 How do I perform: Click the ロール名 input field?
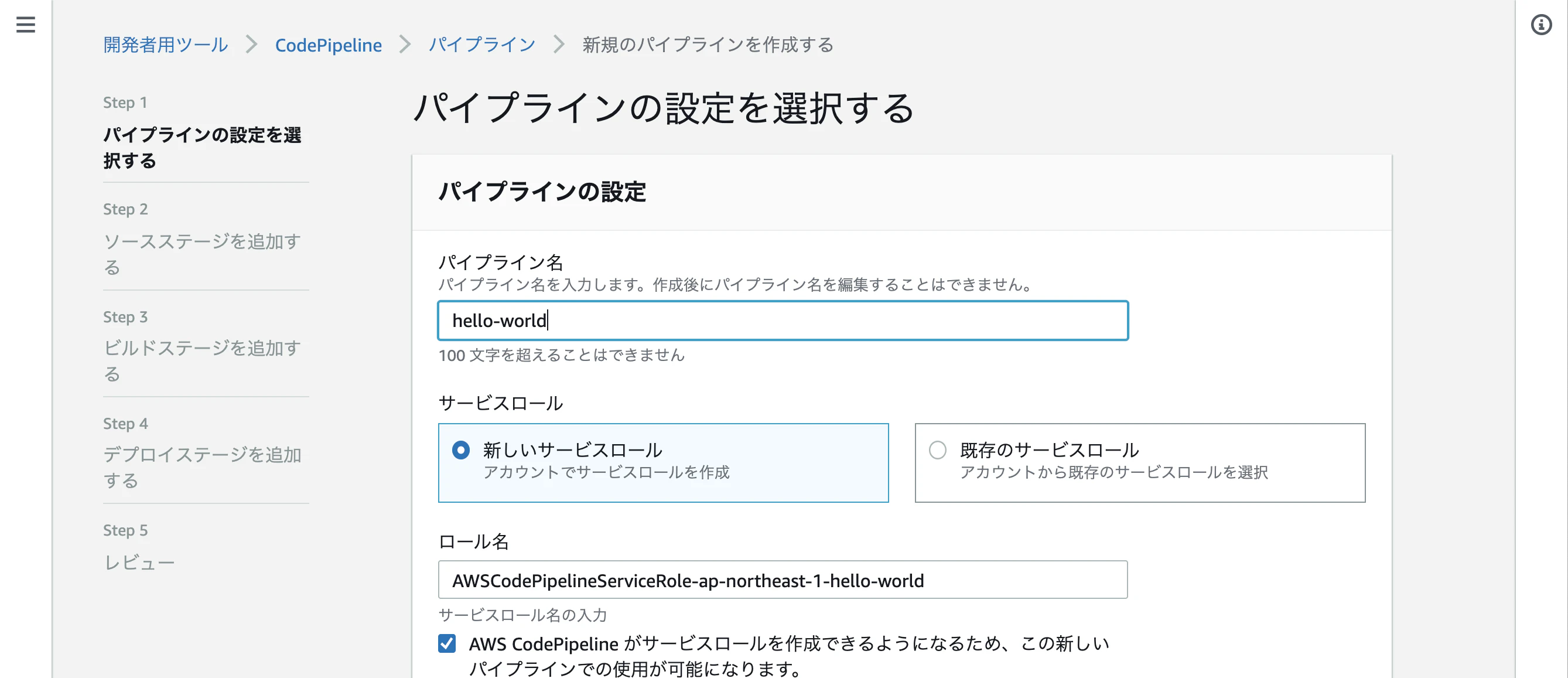coord(783,580)
